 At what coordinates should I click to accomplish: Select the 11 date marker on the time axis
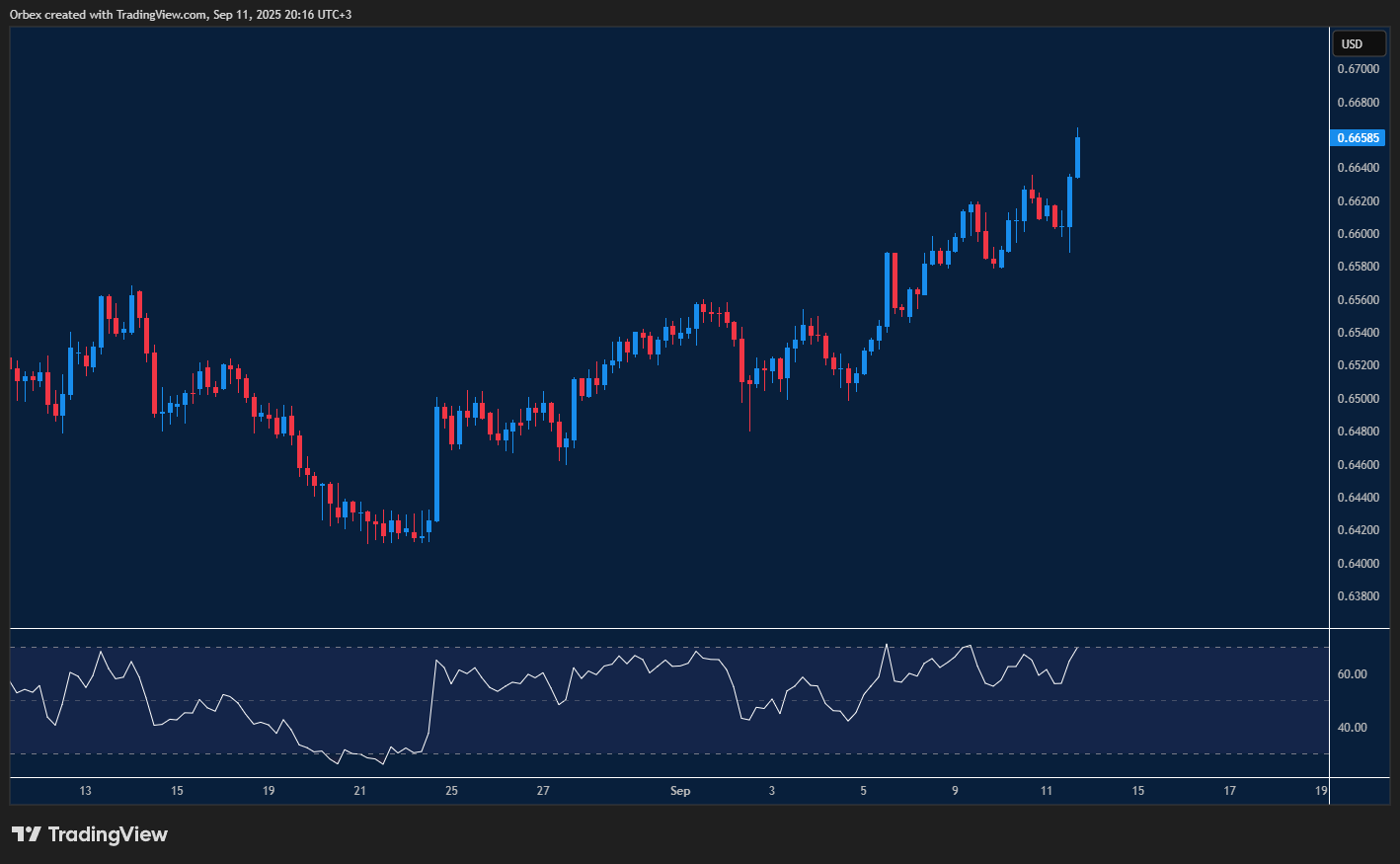tap(1047, 791)
